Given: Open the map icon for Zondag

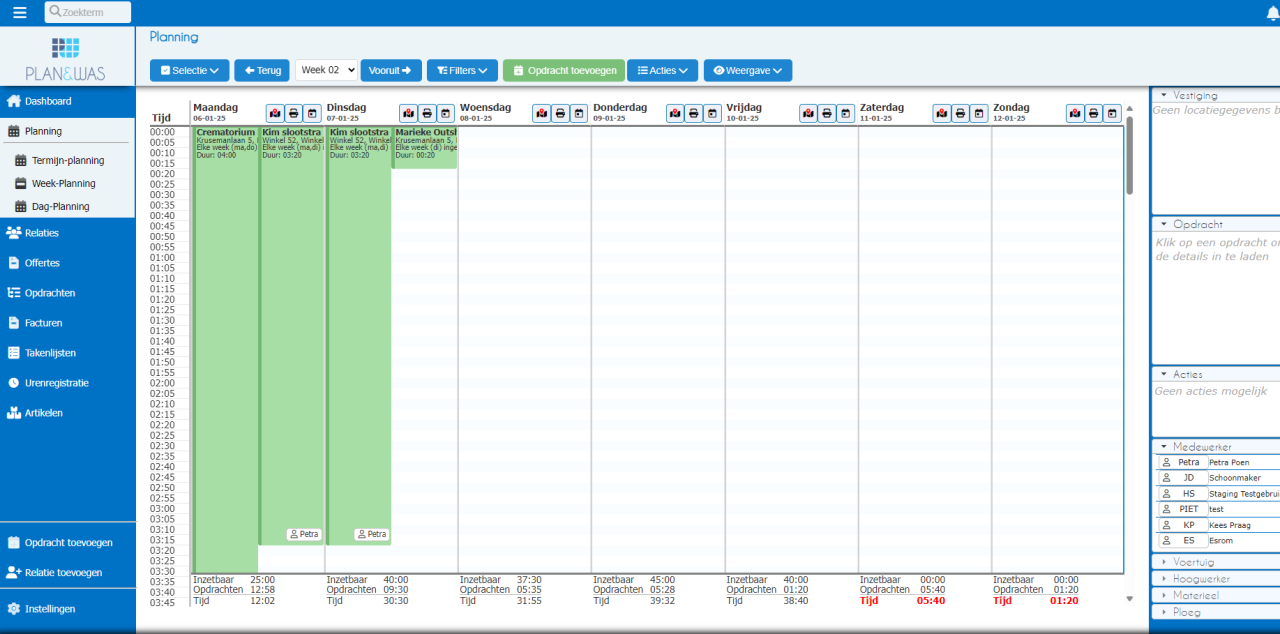Looking at the screenshot, I should (1075, 113).
